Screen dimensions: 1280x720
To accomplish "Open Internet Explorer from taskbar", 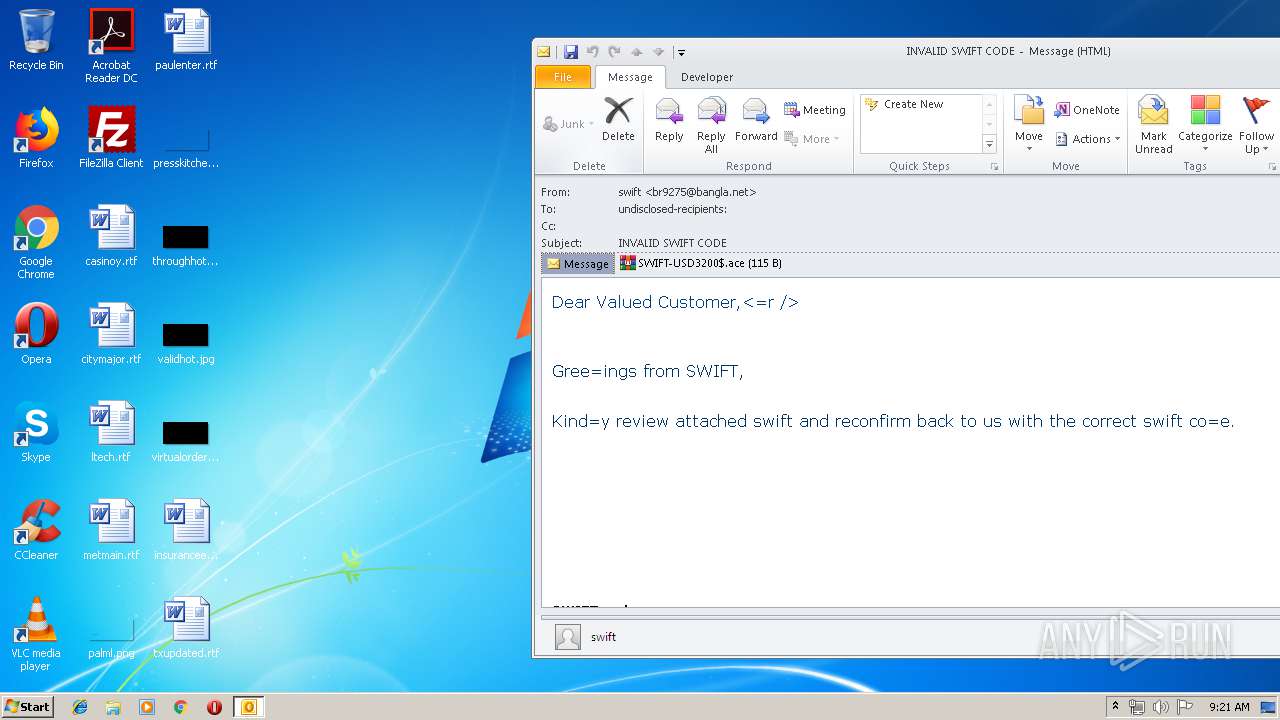I will point(80,707).
